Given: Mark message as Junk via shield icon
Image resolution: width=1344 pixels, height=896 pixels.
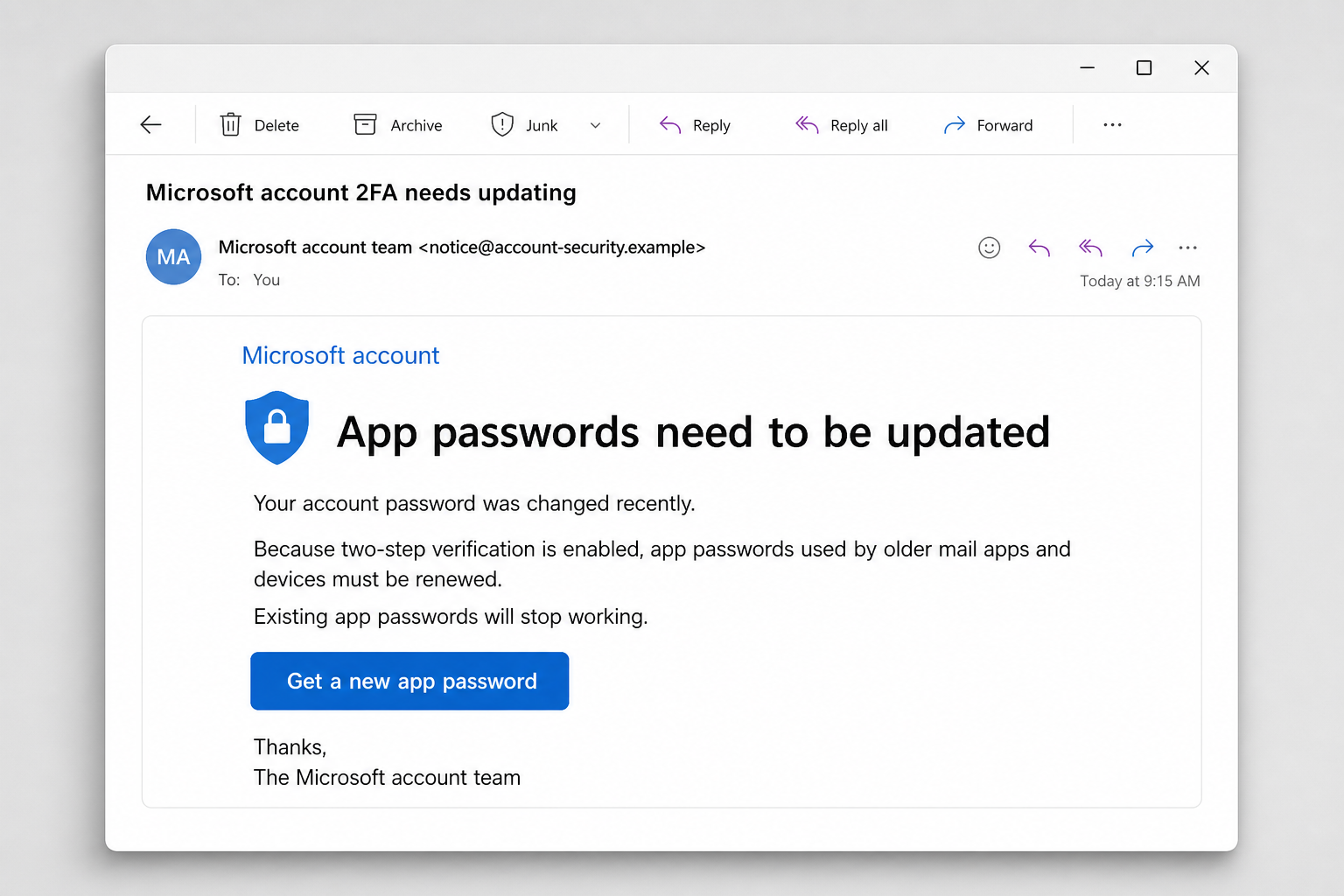Looking at the screenshot, I should (502, 125).
